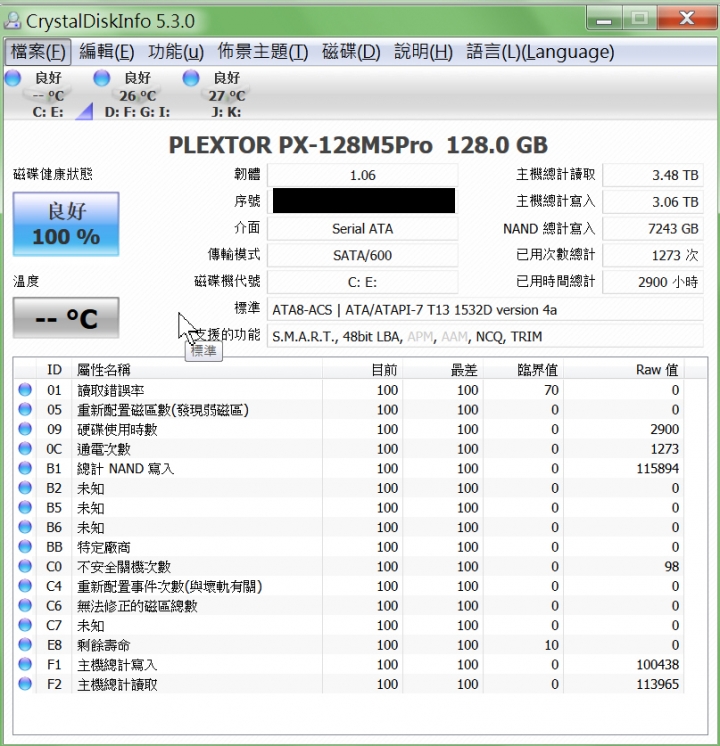
Task: Click the 傳輸模式 field showing SATA/600
Action: click(363, 255)
